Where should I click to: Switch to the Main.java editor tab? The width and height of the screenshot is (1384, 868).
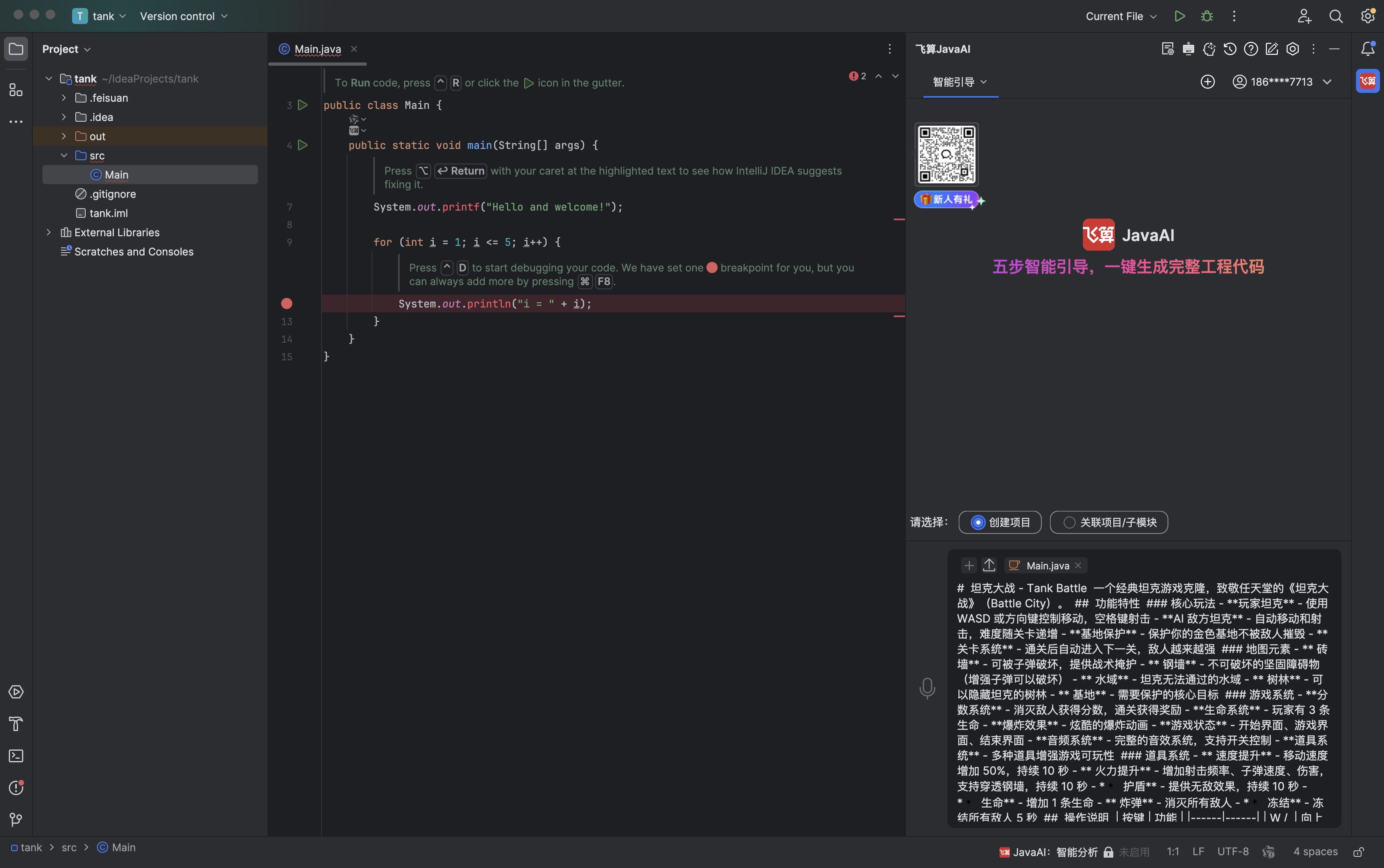point(317,49)
